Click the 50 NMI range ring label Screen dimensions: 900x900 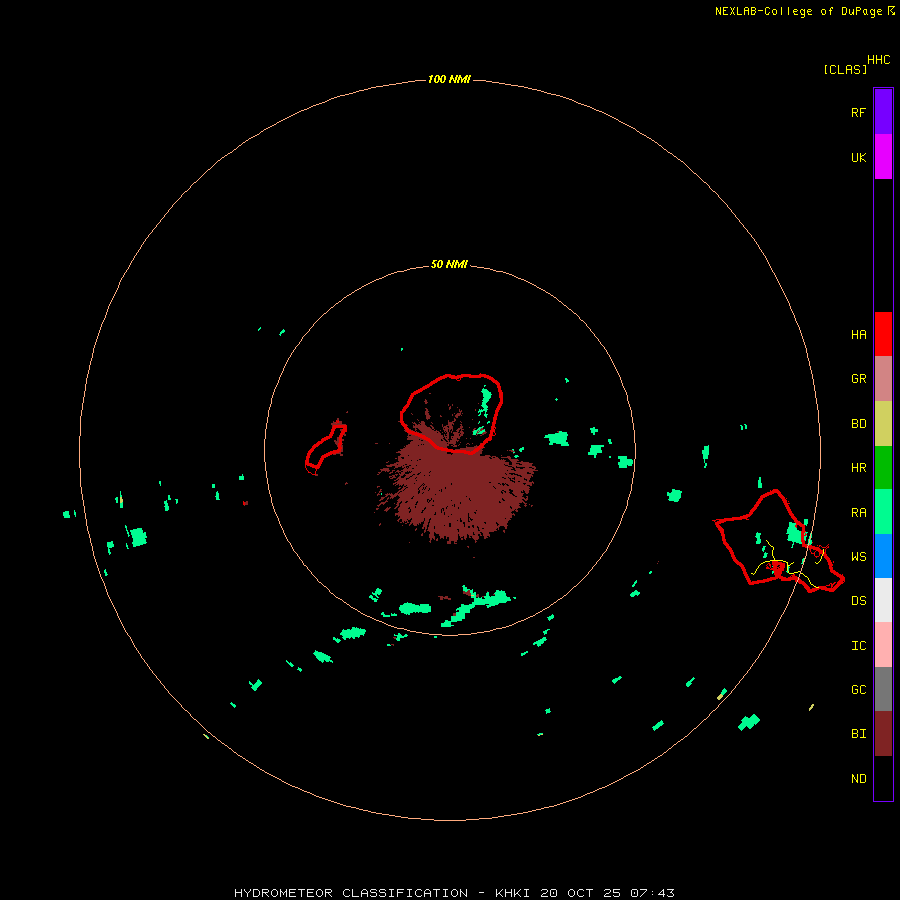(449, 264)
